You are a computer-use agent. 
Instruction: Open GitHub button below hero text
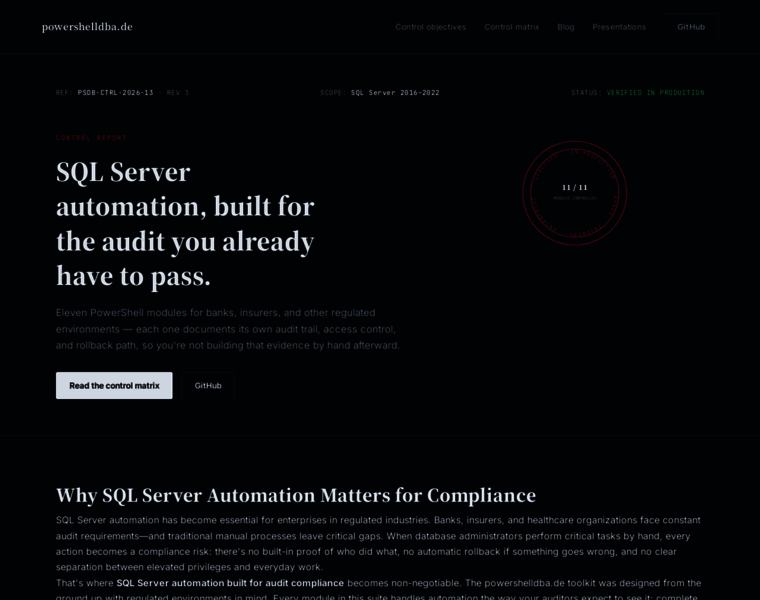[x=208, y=385]
